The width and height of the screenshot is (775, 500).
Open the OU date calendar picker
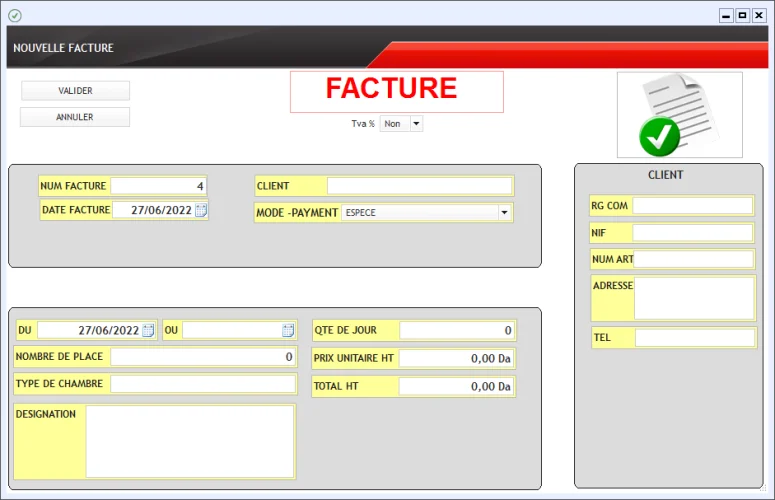point(288,330)
